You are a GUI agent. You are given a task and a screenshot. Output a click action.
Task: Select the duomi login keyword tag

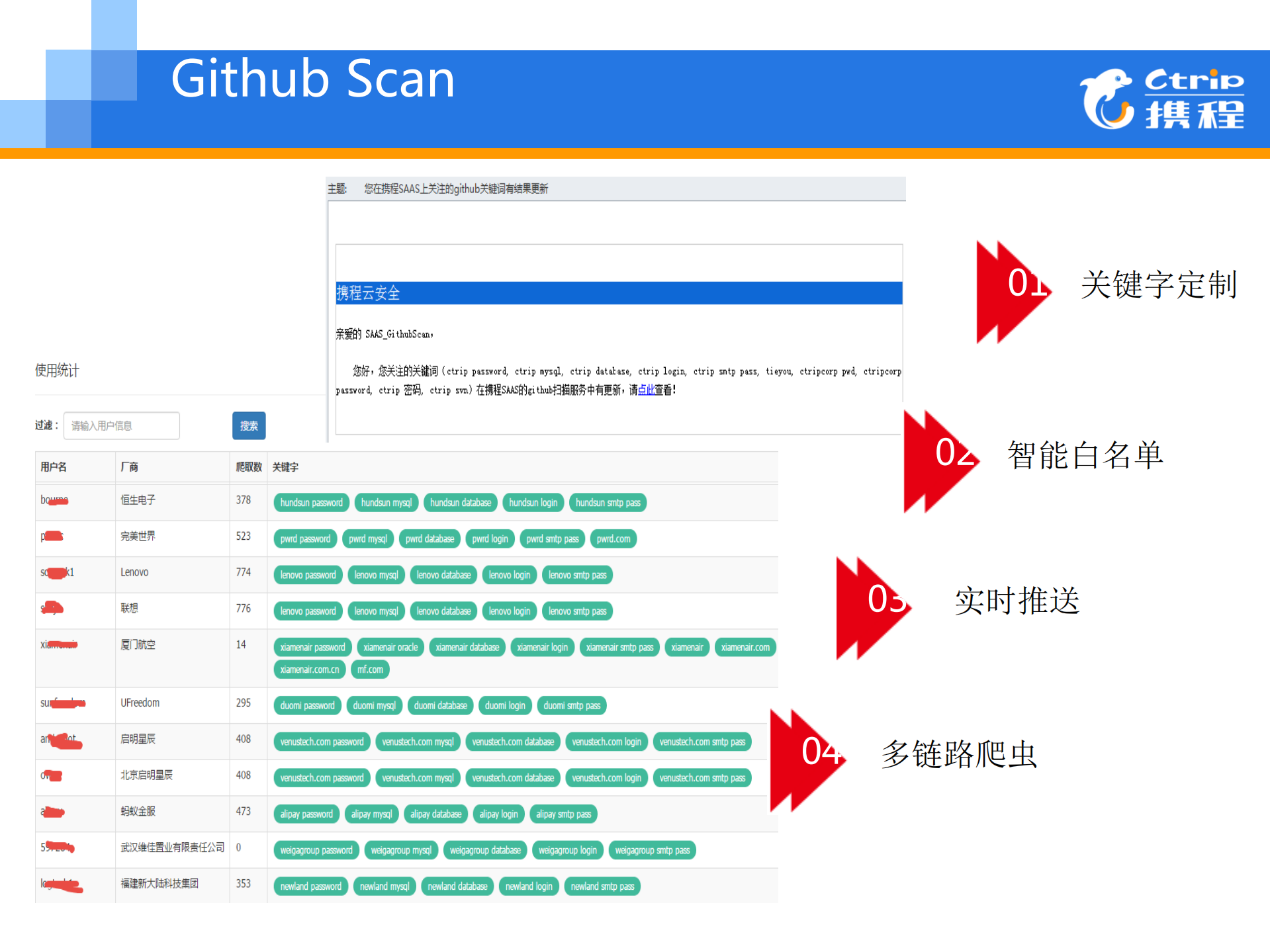click(505, 705)
